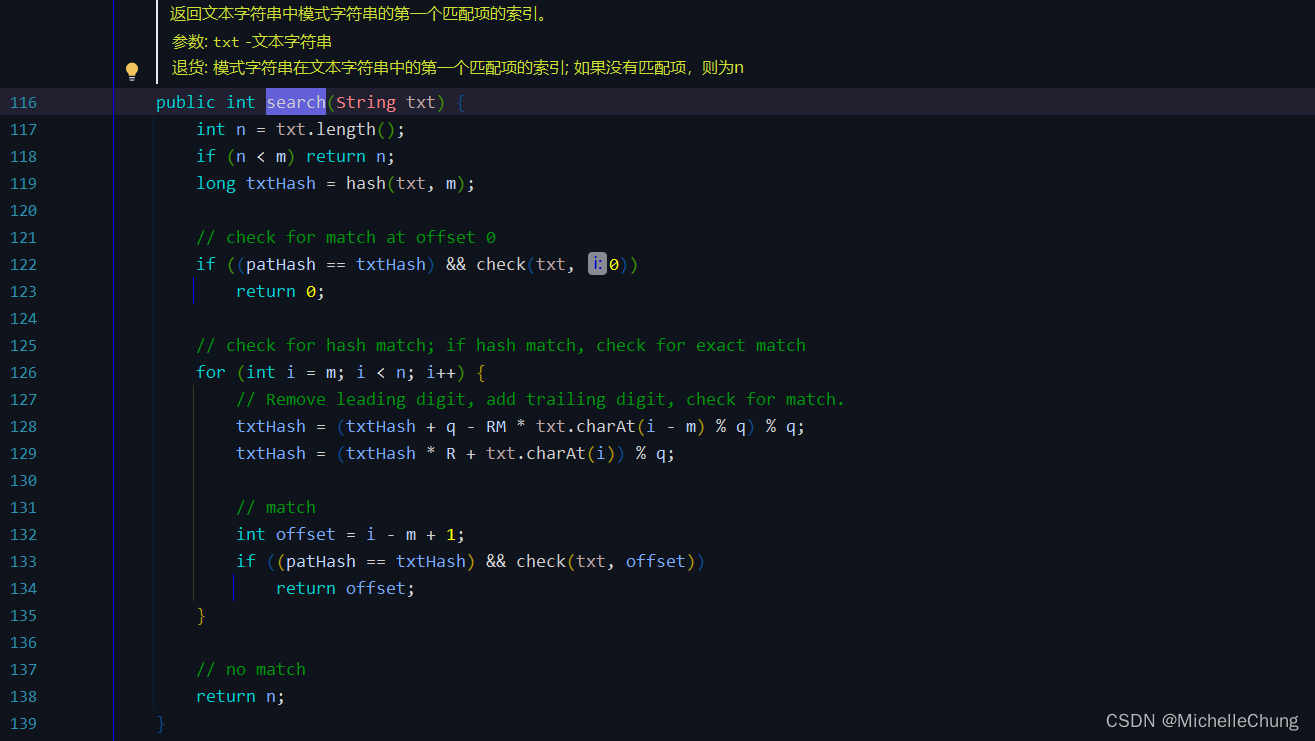Click 'hash(txt, m)' call on line 119
The height and width of the screenshot is (741, 1315).
click(406, 183)
